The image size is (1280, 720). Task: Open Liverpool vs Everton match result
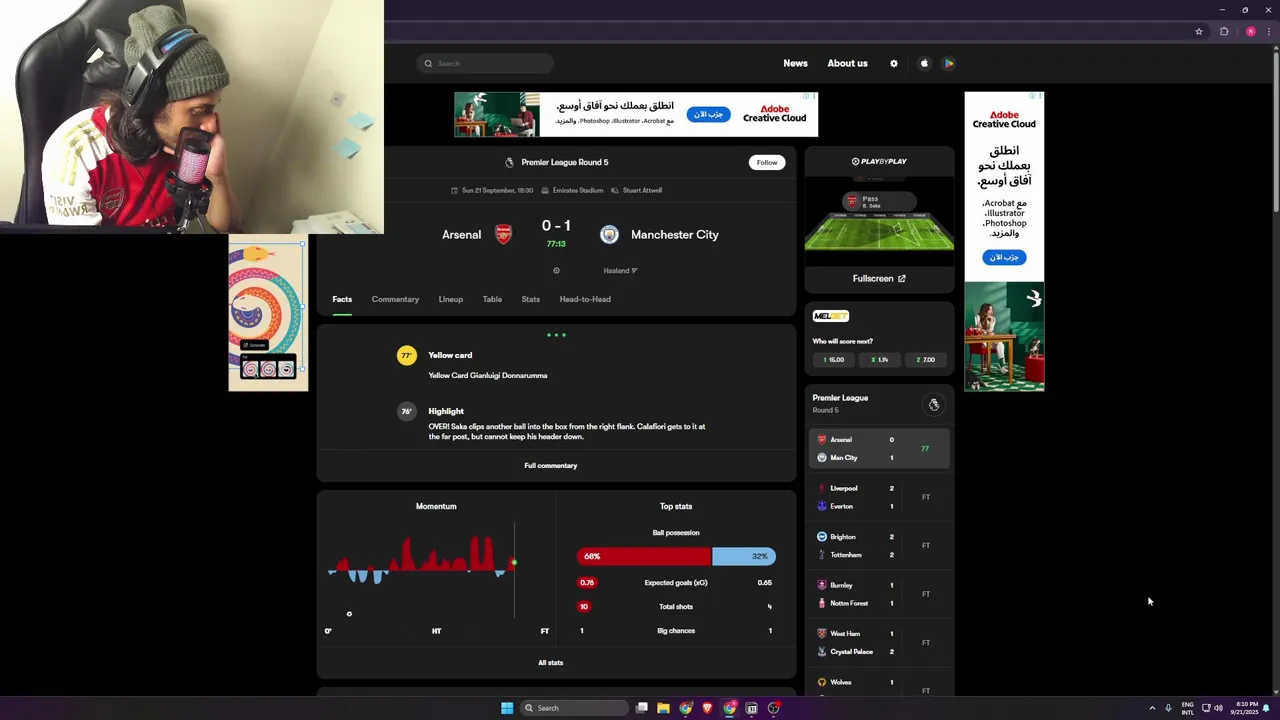879,497
